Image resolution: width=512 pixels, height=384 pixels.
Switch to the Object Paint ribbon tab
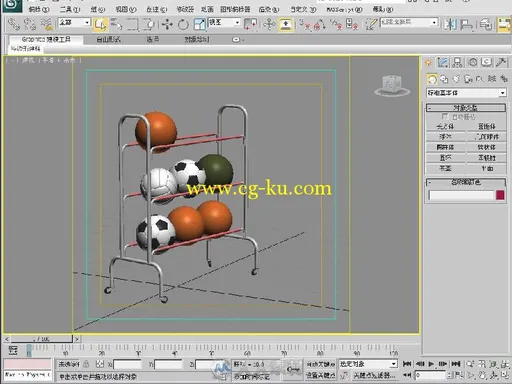click(x=197, y=39)
